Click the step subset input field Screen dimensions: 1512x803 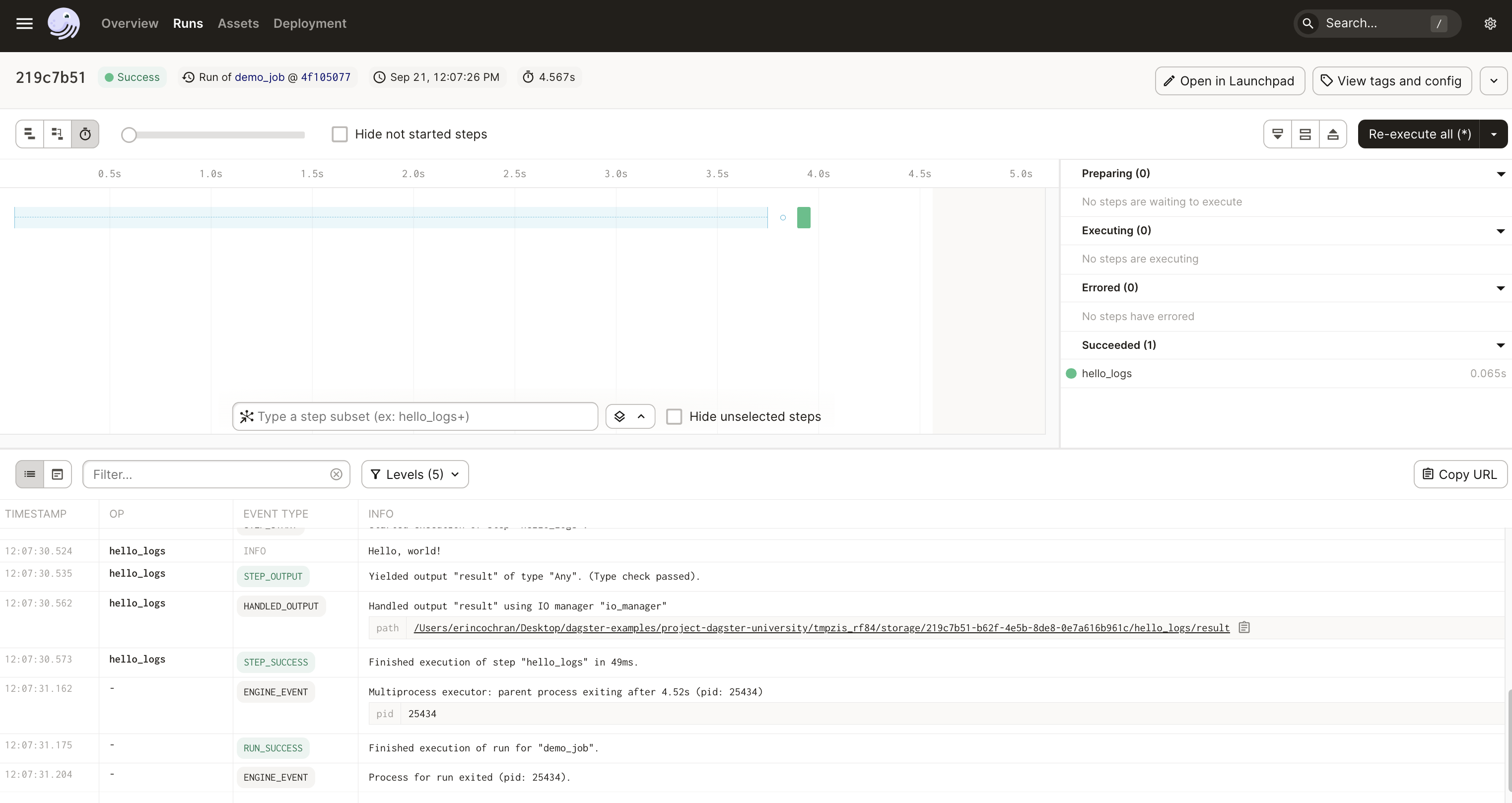(x=415, y=416)
